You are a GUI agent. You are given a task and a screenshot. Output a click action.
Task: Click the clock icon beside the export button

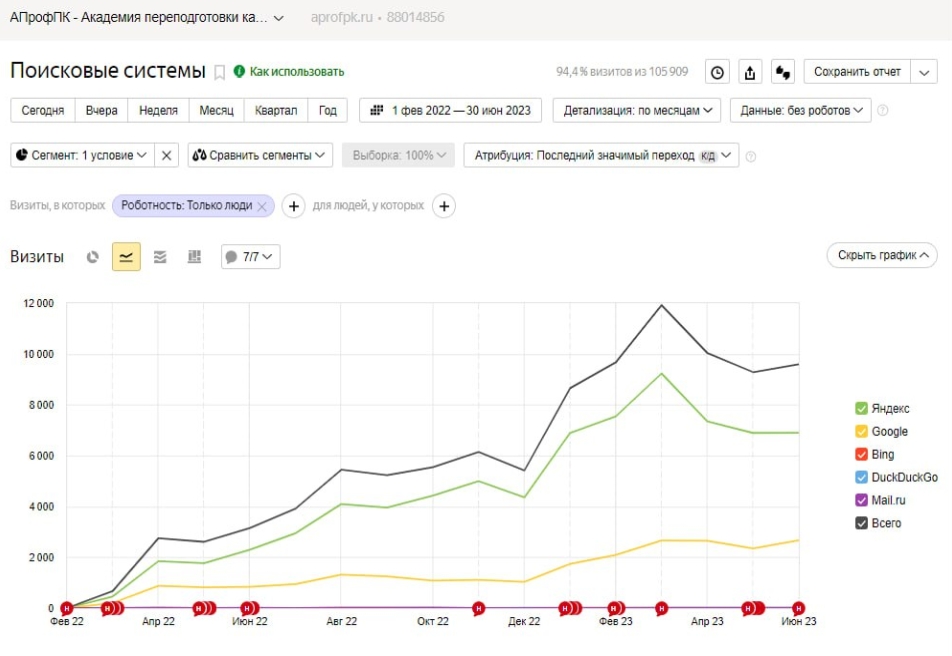click(717, 72)
